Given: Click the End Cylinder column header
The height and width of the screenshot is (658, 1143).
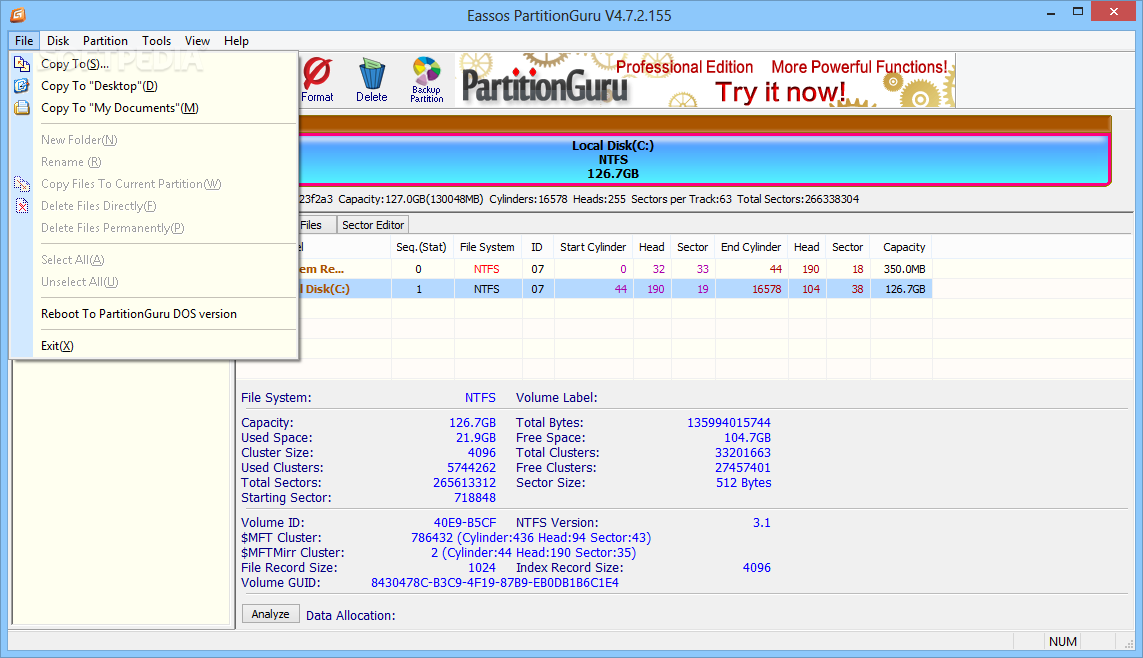Looking at the screenshot, I should (x=751, y=247).
